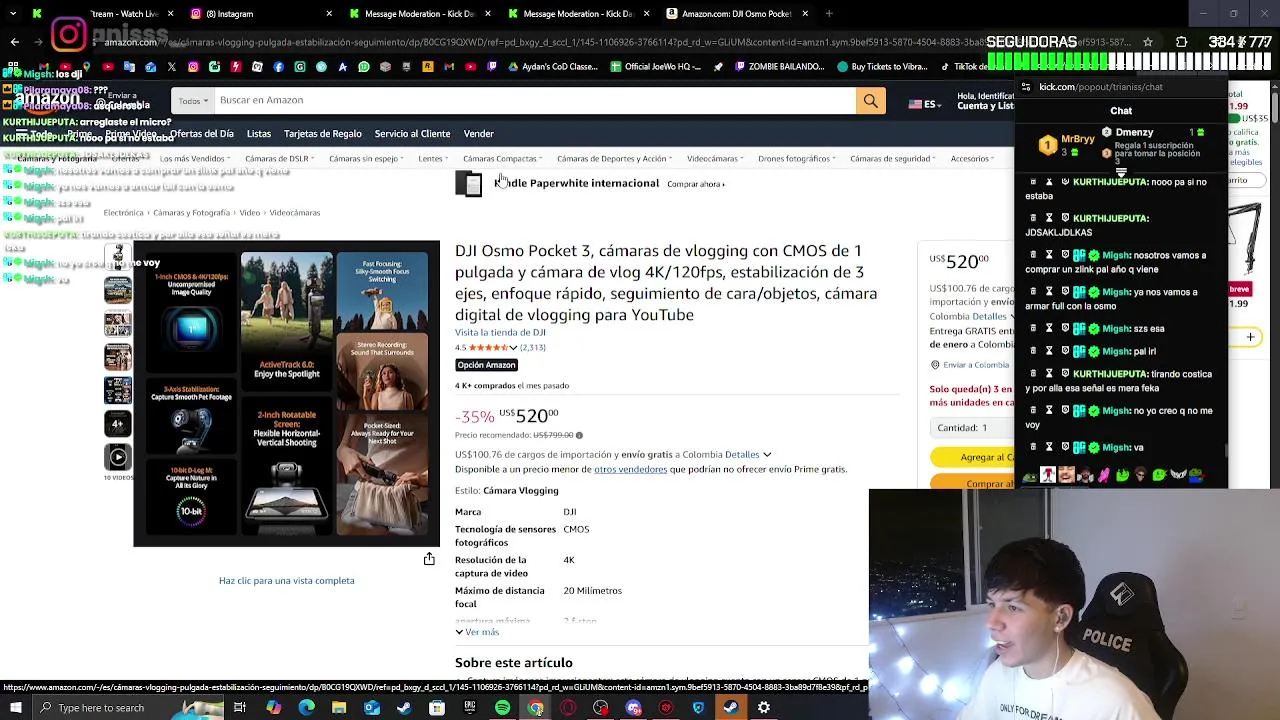Ban Migsh via shield on 'va' message
This screenshot has width=1280, height=720.
[x=1065, y=447]
